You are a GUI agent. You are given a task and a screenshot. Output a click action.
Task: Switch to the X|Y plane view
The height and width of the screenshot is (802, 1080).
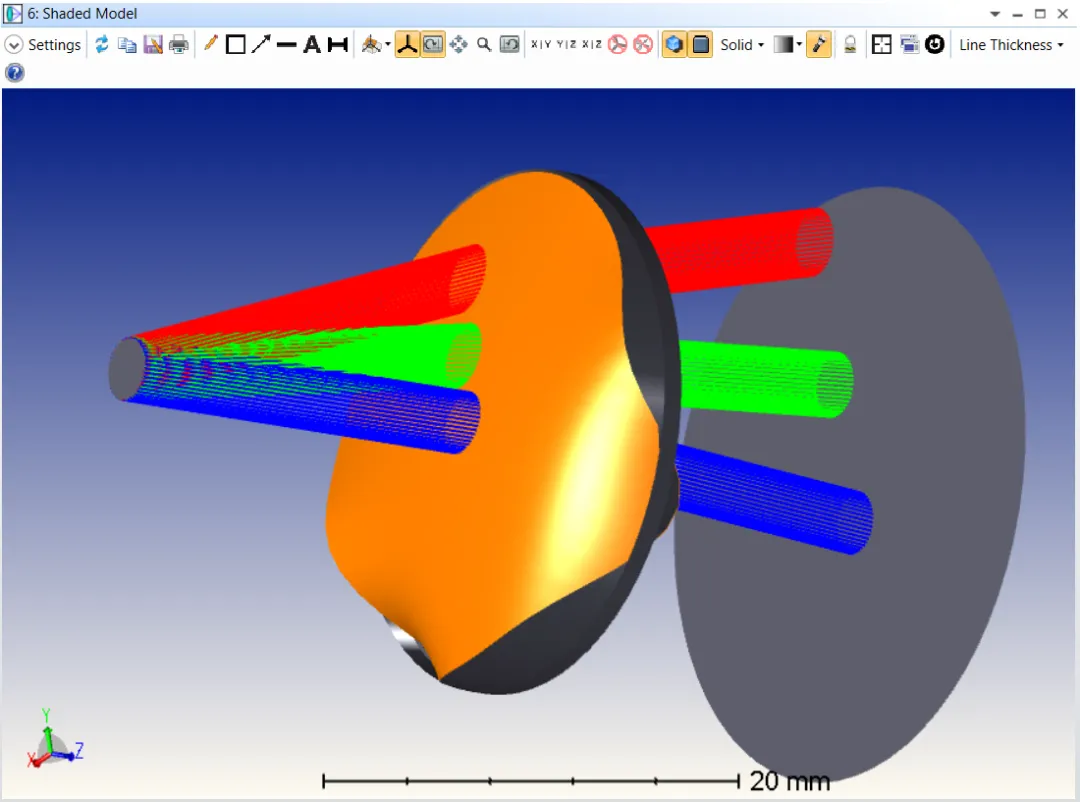coord(541,45)
